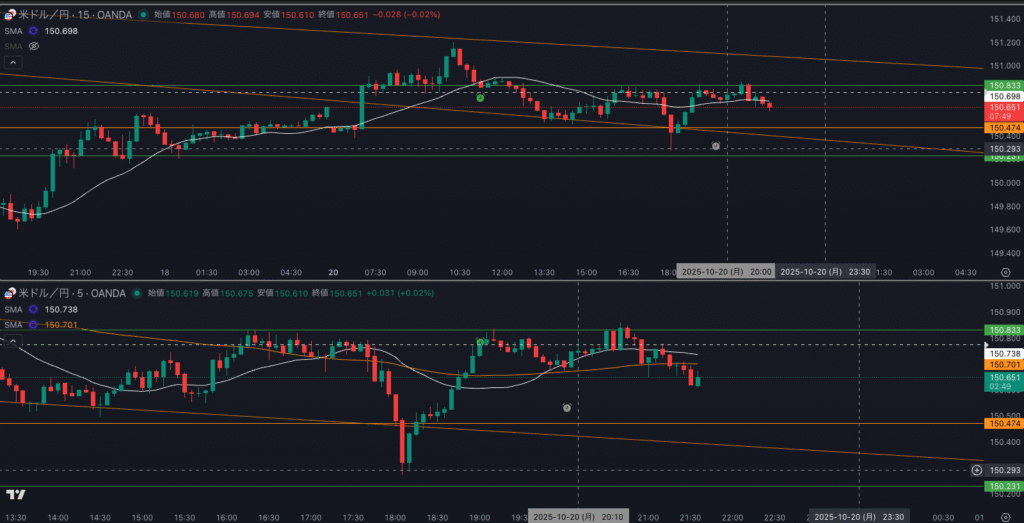Click the plus icon beside the 150.293 price label
Image resolution: width=1024 pixels, height=523 pixels.
tap(976, 469)
